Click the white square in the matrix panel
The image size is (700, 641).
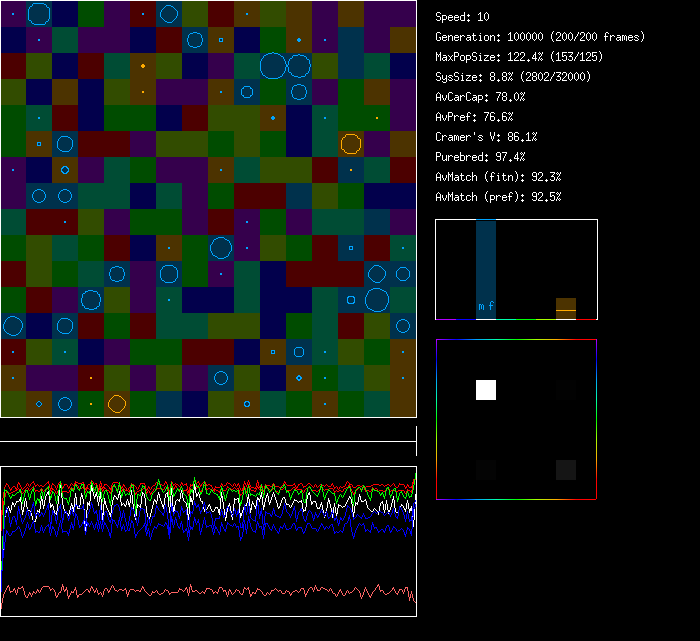(485, 390)
